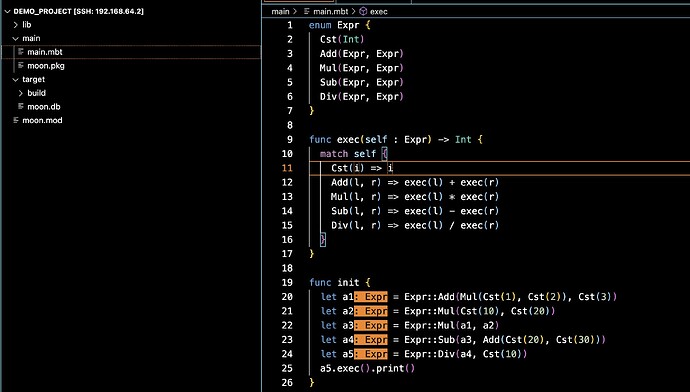Viewport: 690px width, 392px height.
Task: Click line number 1 in gutter
Action: coord(290,25)
